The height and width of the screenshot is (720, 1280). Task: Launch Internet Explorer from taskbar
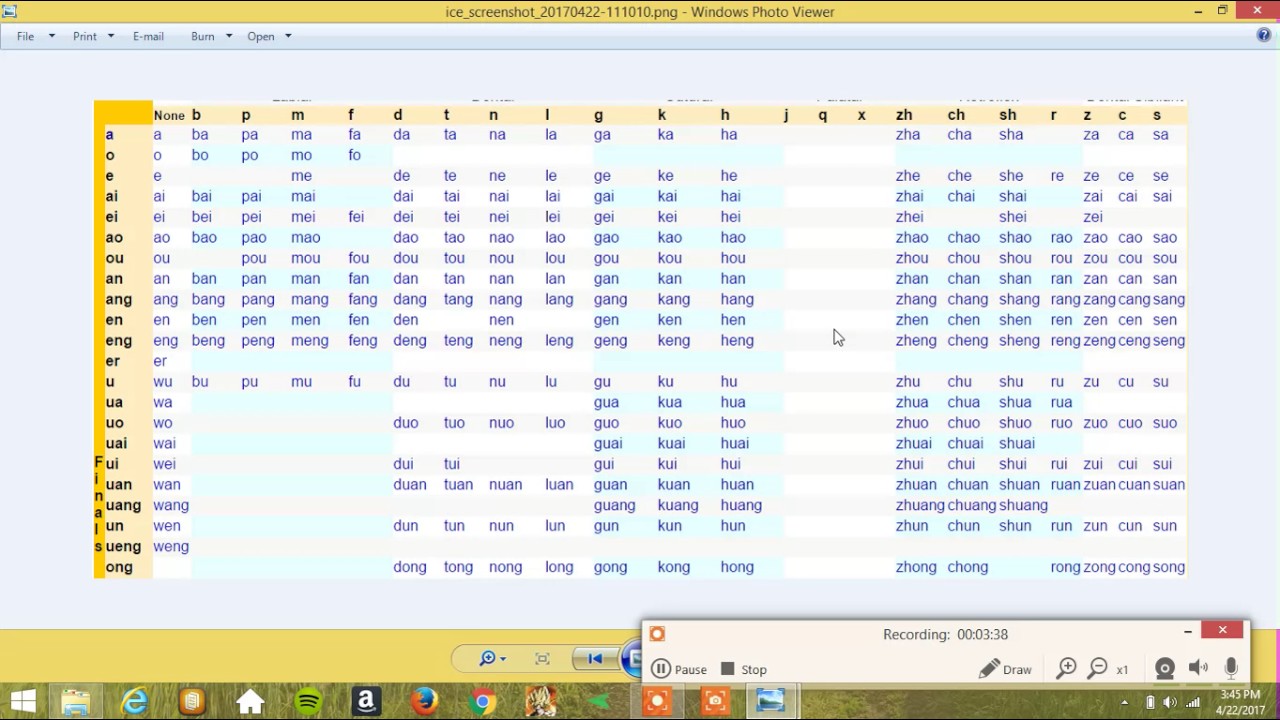click(135, 702)
